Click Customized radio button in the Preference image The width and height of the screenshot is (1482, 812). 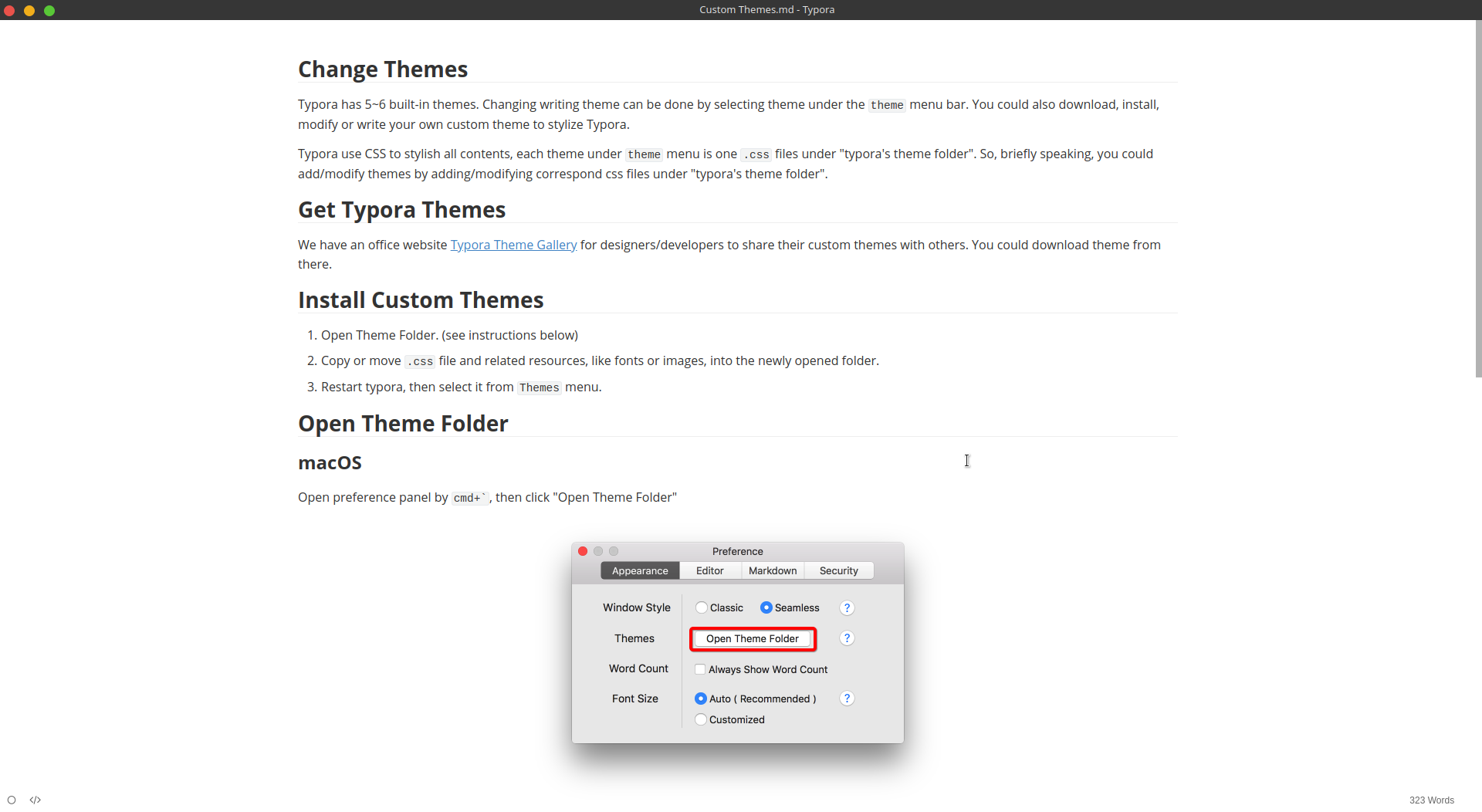pos(701,719)
